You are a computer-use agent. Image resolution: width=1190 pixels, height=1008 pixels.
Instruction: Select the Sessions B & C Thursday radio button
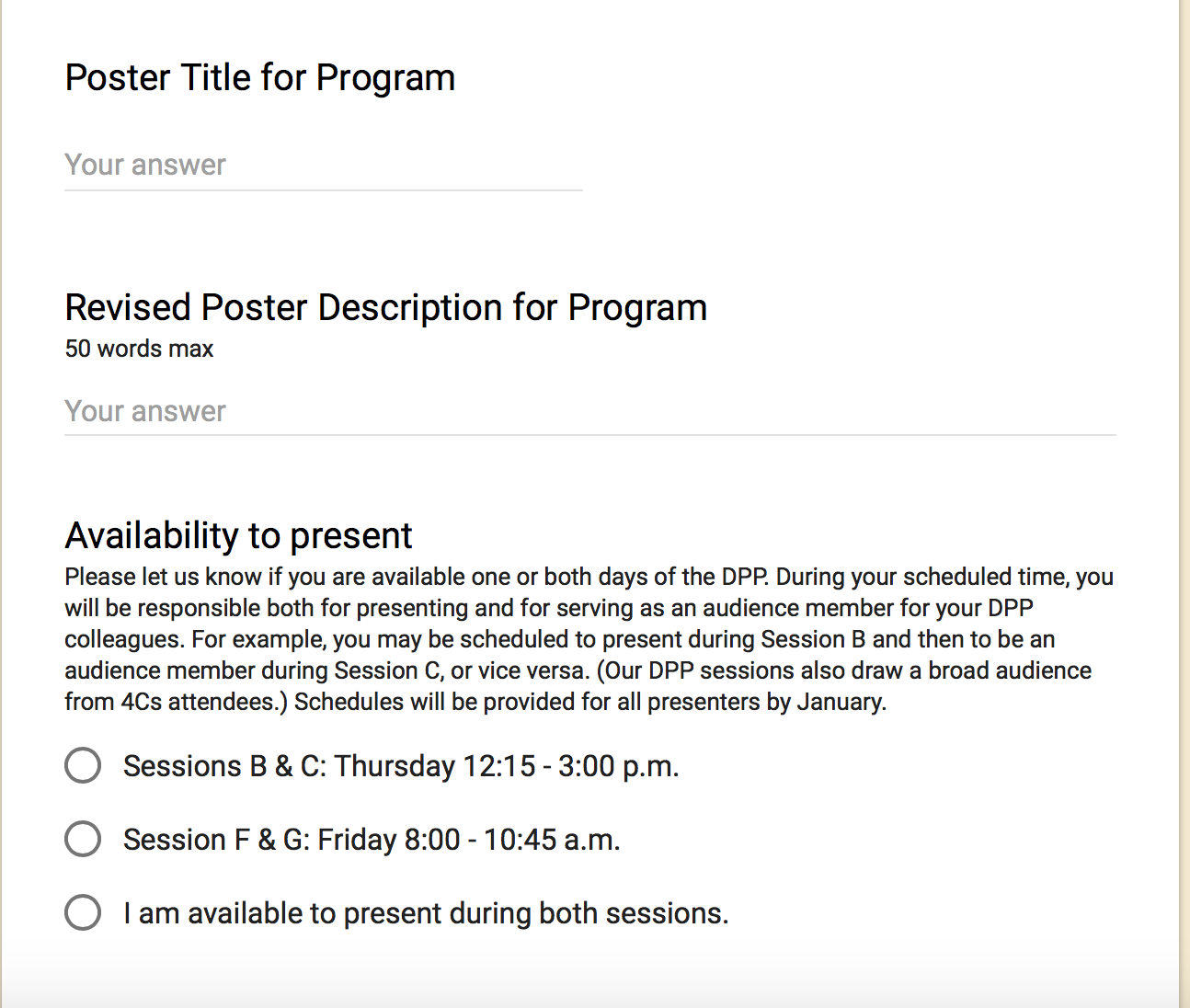83,765
